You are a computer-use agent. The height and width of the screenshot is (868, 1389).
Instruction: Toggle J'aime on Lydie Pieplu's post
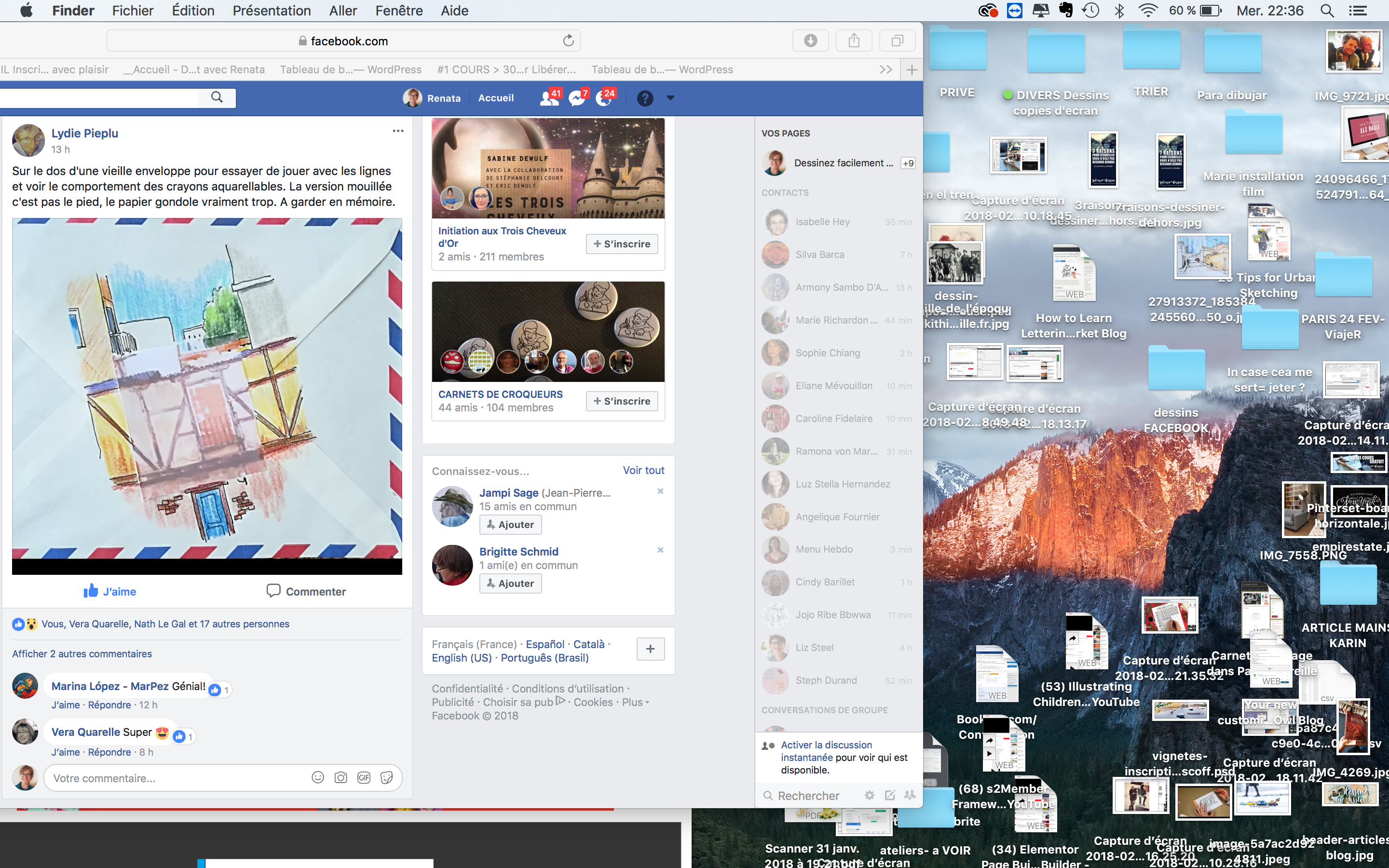110,591
